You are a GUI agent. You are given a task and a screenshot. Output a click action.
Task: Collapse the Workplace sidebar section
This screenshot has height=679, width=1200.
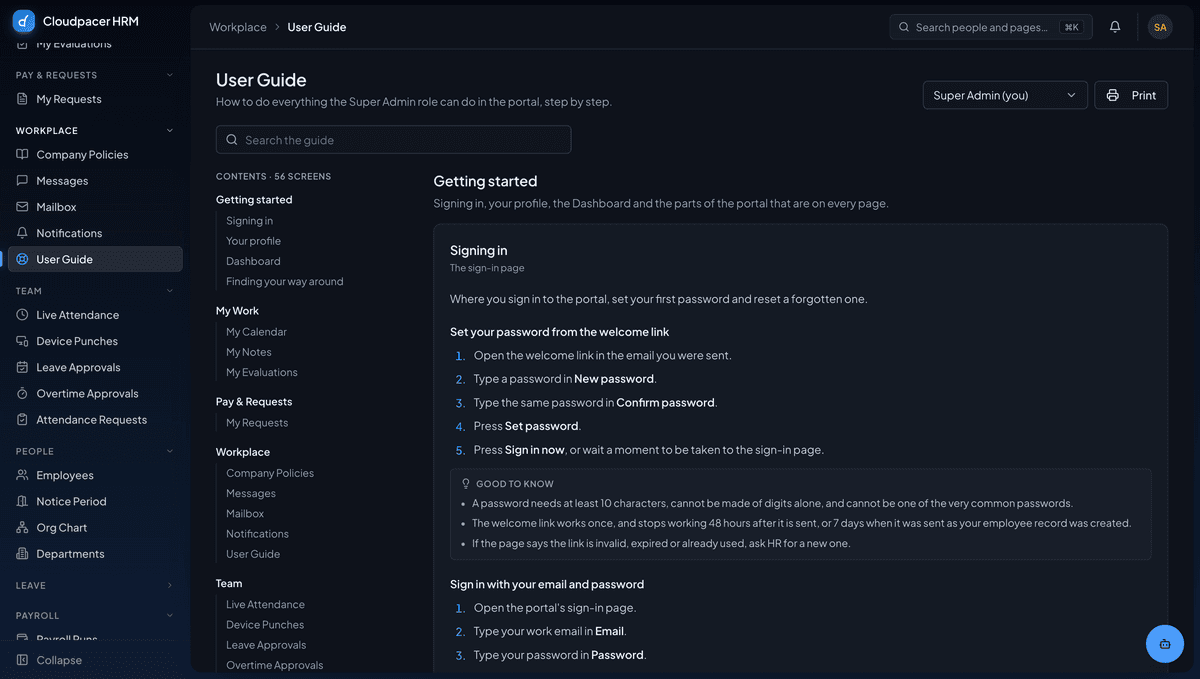[170, 131]
